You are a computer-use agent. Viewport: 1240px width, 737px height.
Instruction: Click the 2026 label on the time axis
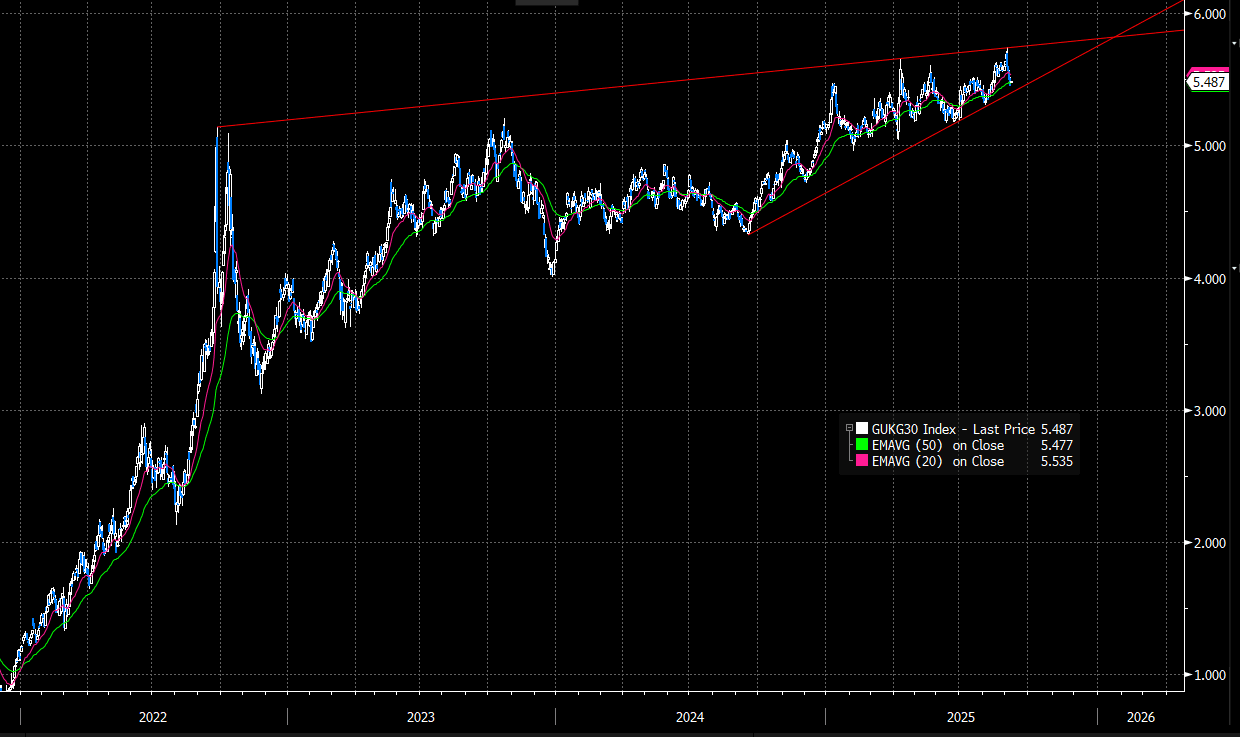pos(1140,717)
